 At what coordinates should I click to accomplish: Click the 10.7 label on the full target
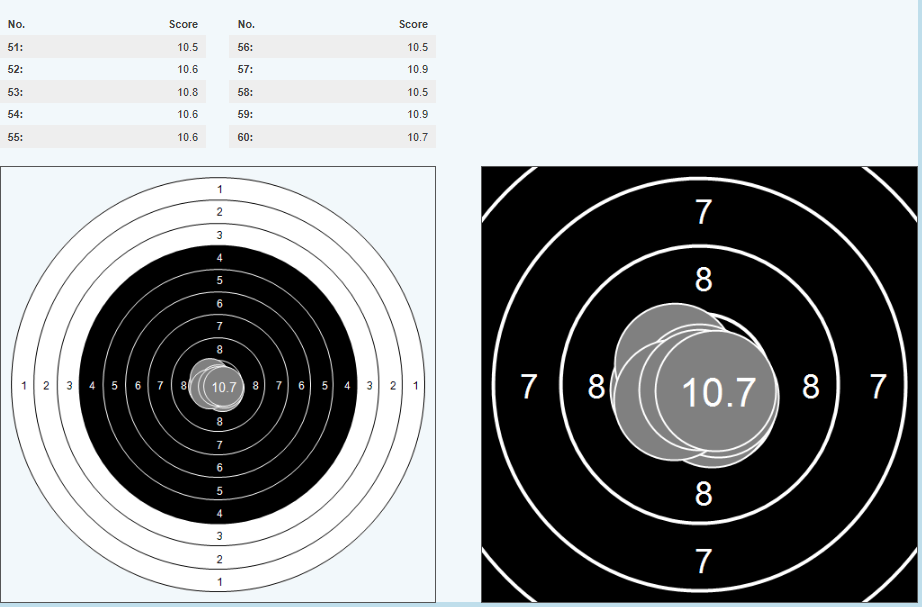[x=224, y=387]
